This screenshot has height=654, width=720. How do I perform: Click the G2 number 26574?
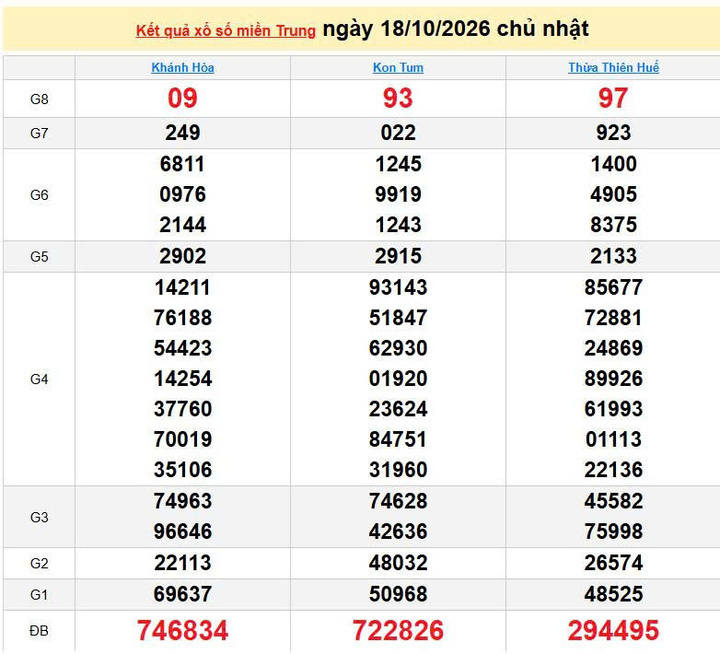613,563
